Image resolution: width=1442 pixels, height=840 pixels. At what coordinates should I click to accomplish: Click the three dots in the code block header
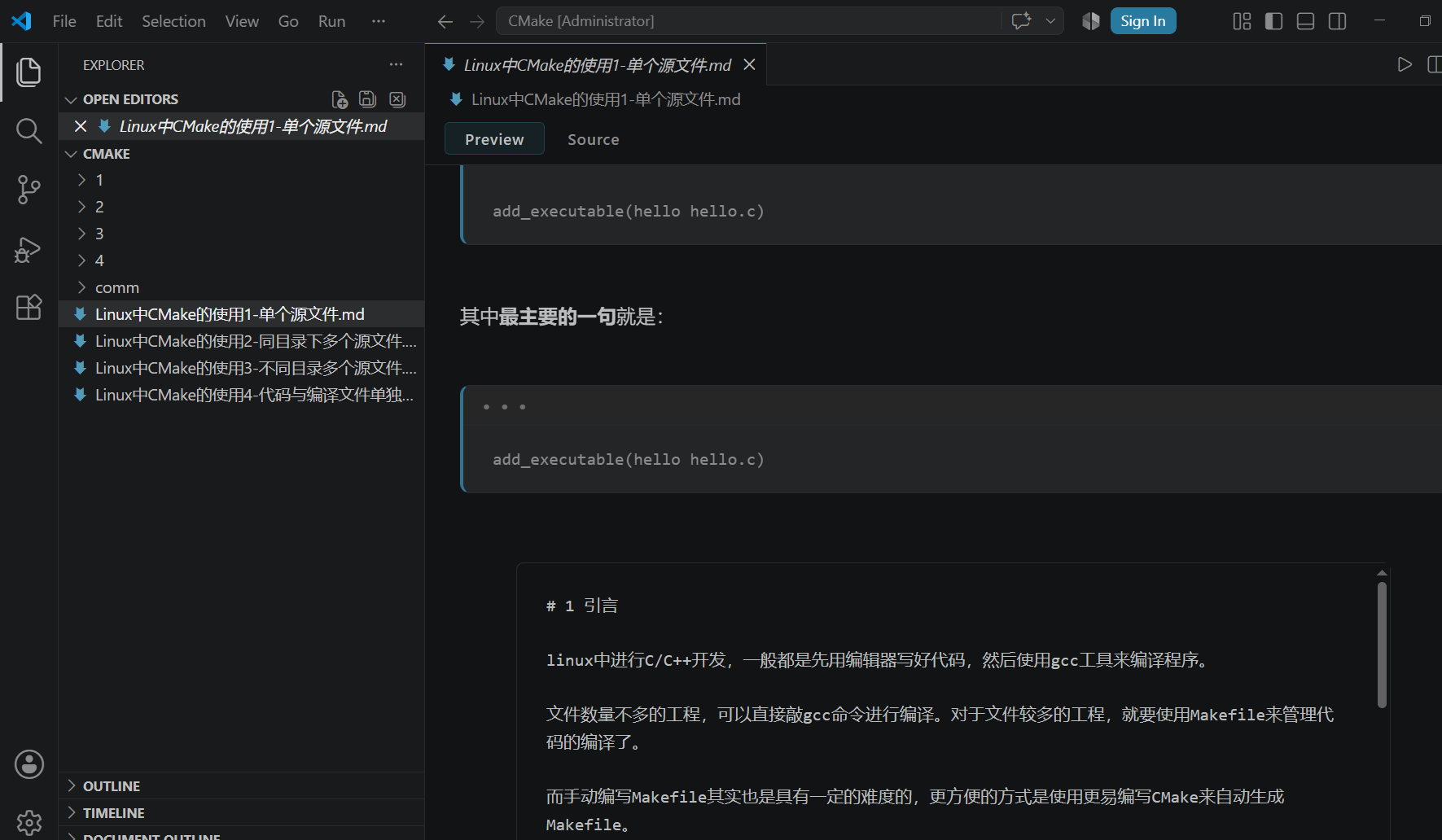(x=504, y=406)
